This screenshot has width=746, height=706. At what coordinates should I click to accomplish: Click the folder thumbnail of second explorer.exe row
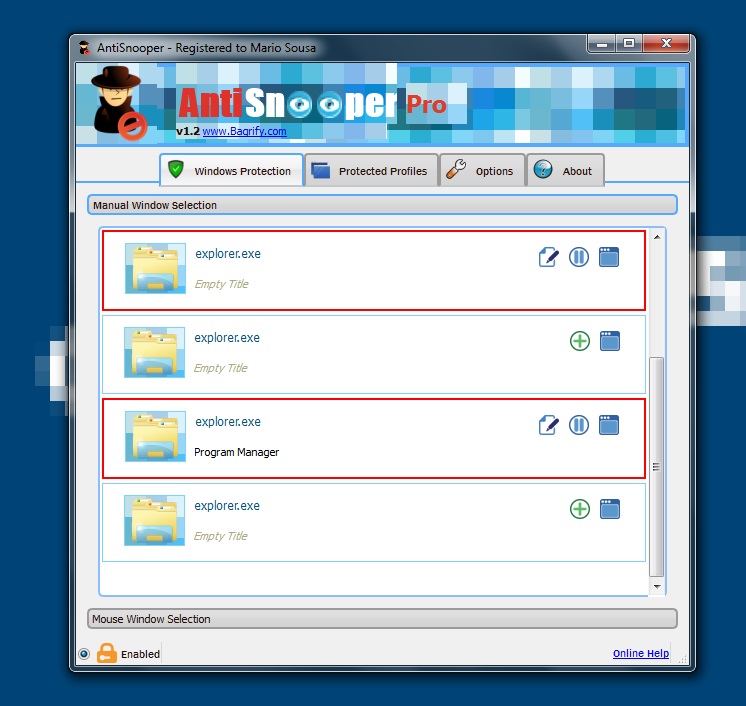(154, 352)
